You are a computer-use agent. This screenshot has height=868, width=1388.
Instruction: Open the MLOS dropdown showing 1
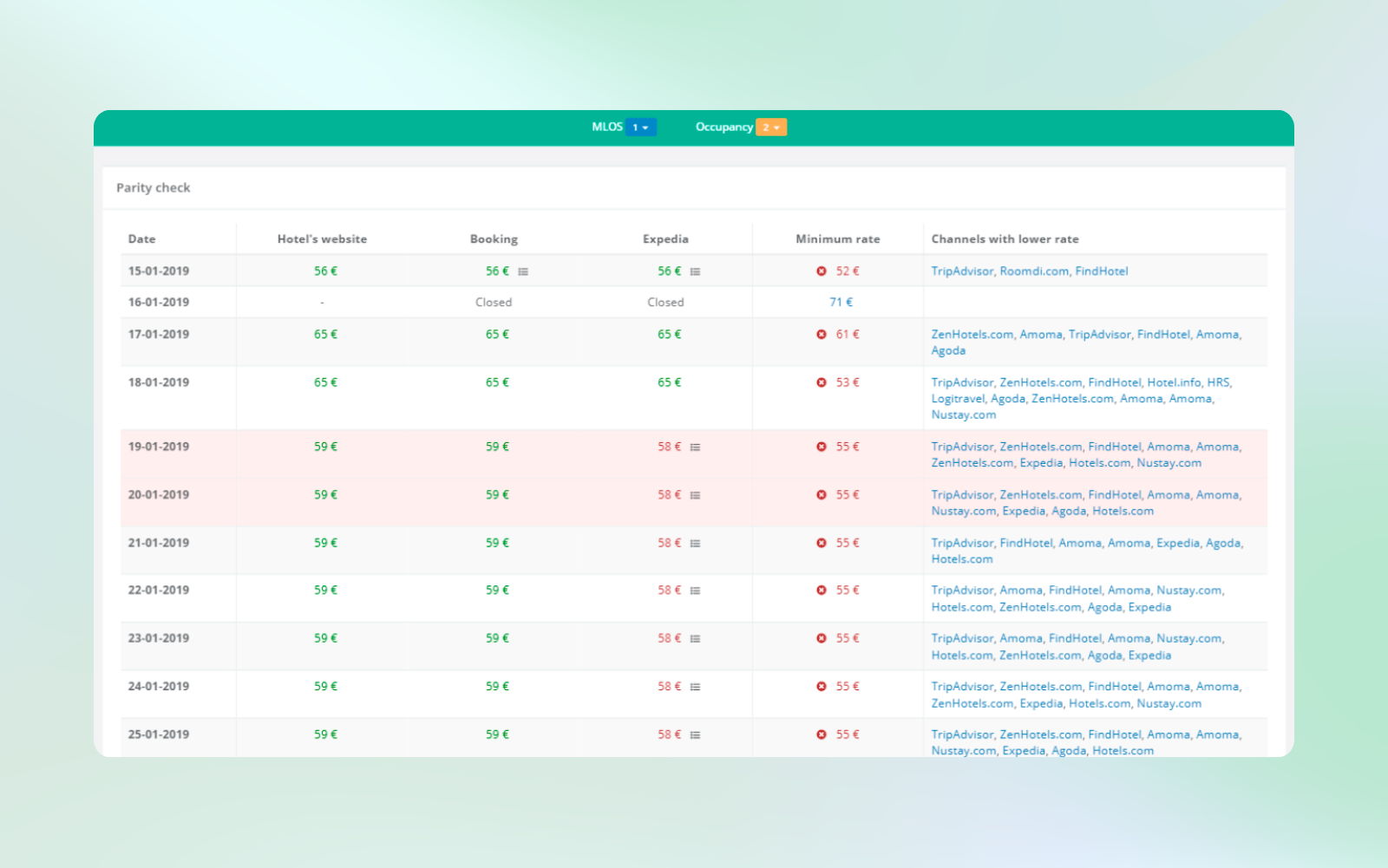[640, 127]
